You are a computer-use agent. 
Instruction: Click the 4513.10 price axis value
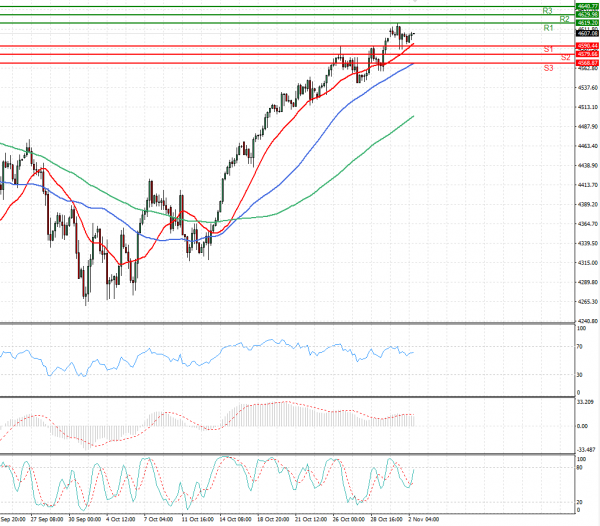[x=588, y=107]
